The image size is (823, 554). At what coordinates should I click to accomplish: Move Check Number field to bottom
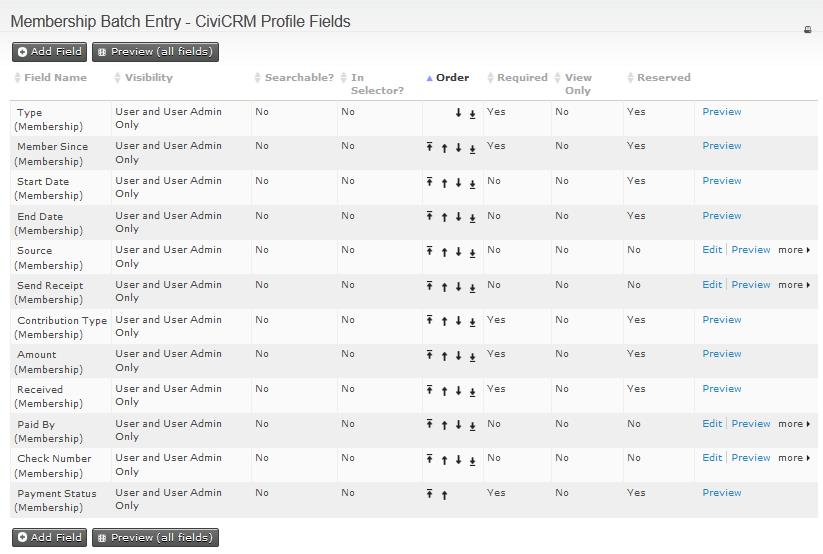pos(472,460)
